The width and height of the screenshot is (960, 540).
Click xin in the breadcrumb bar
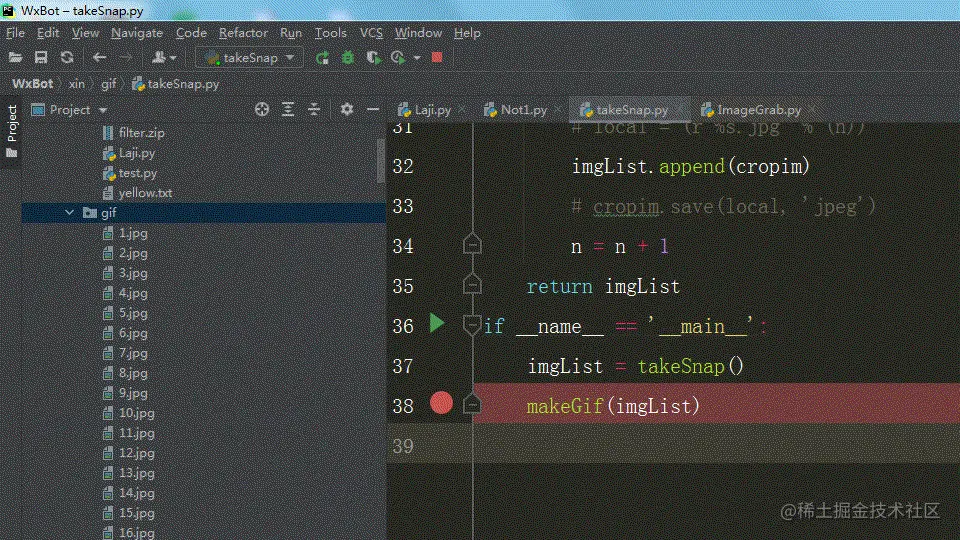(x=77, y=84)
